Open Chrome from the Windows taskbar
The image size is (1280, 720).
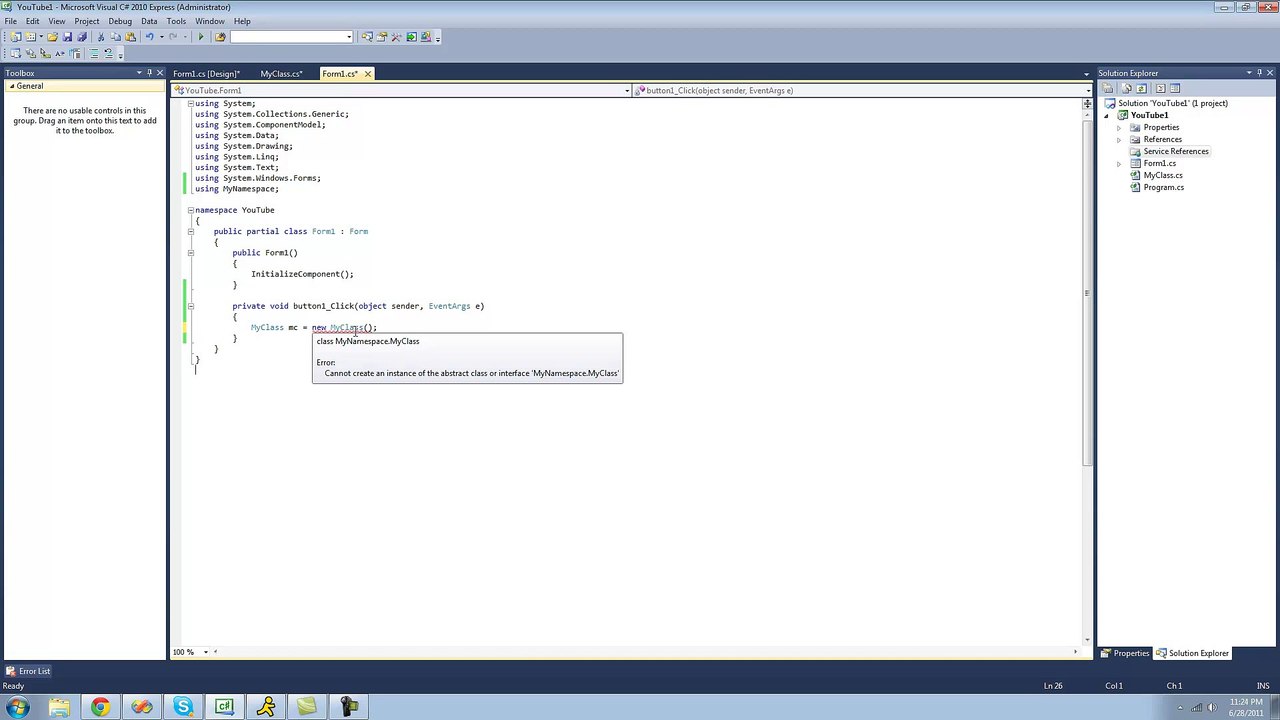100,707
